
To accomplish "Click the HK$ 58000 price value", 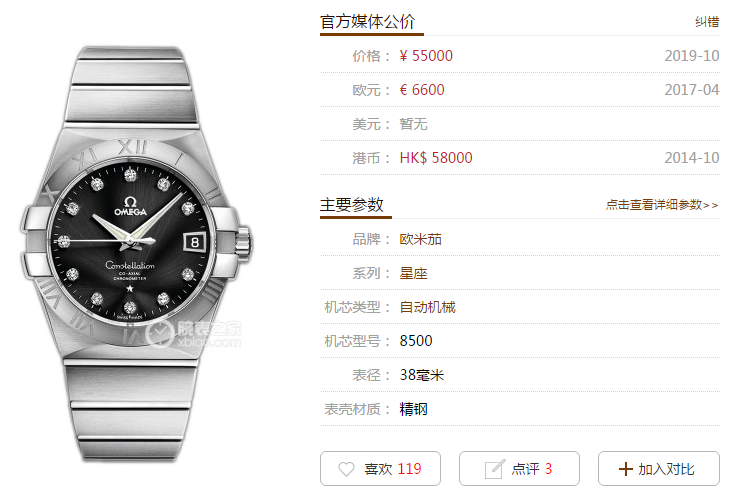I will [x=436, y=158].
